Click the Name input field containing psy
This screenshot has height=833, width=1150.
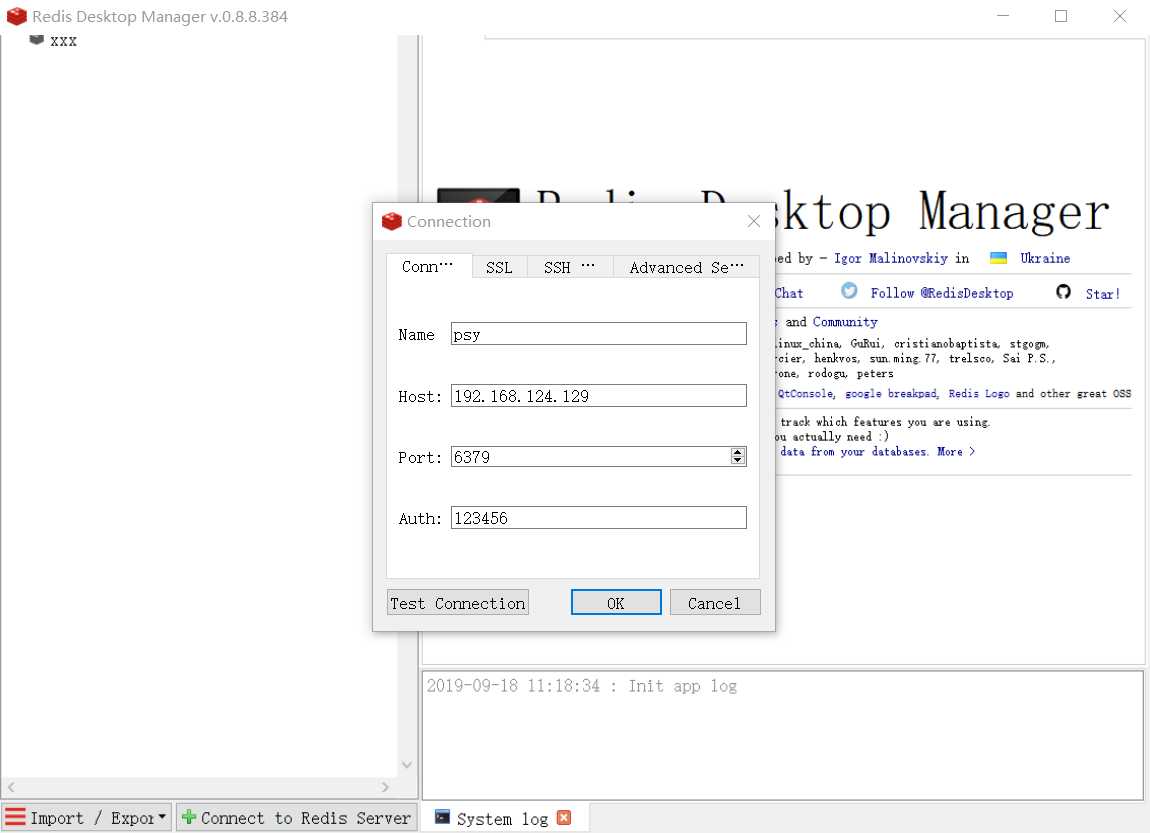598,334
